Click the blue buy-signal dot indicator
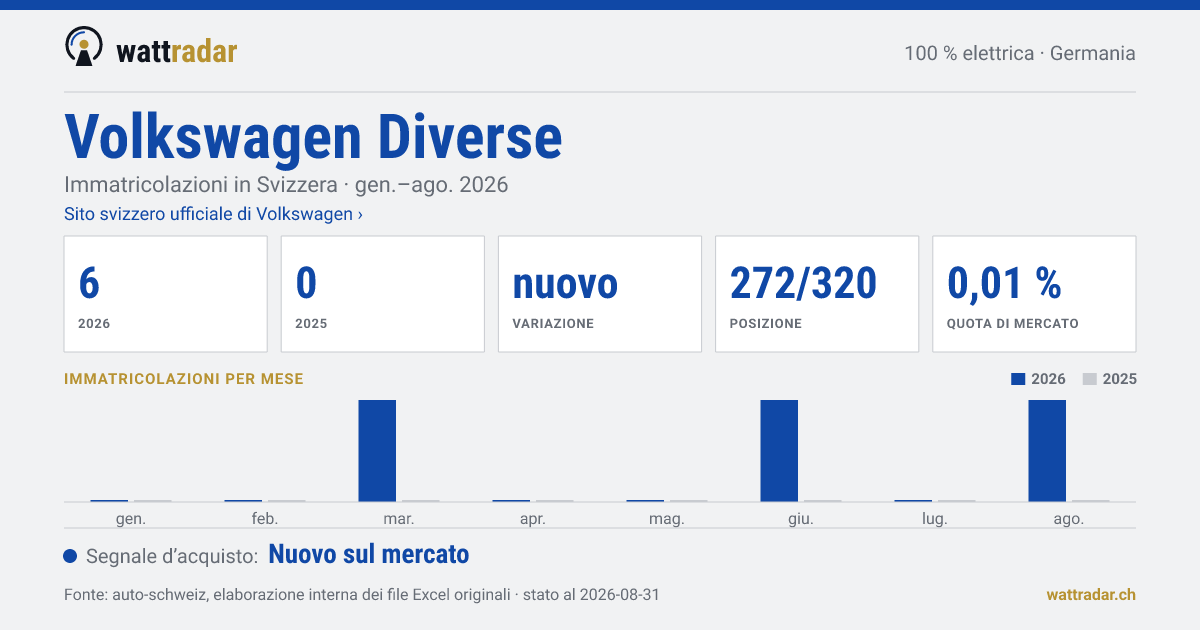Viewport: 1200px width, 630px height. tap(70, 556)
